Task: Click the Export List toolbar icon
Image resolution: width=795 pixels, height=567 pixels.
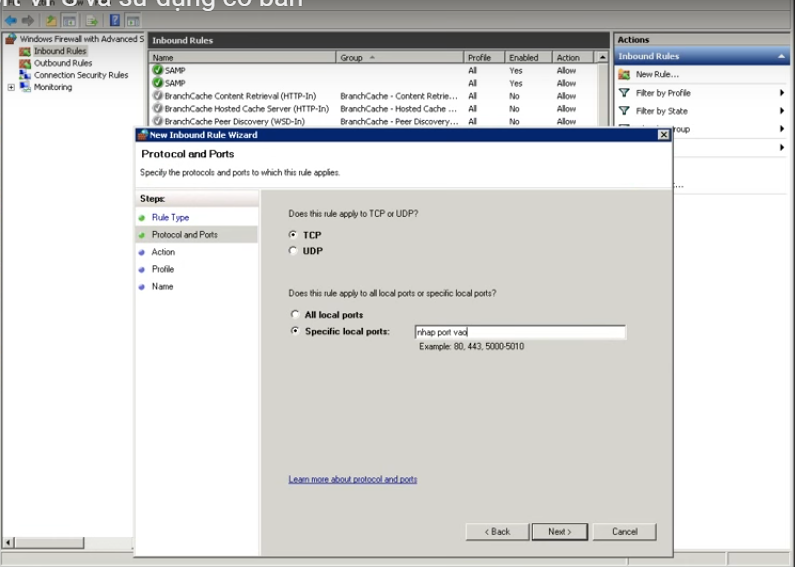Action: click(92, 21)
